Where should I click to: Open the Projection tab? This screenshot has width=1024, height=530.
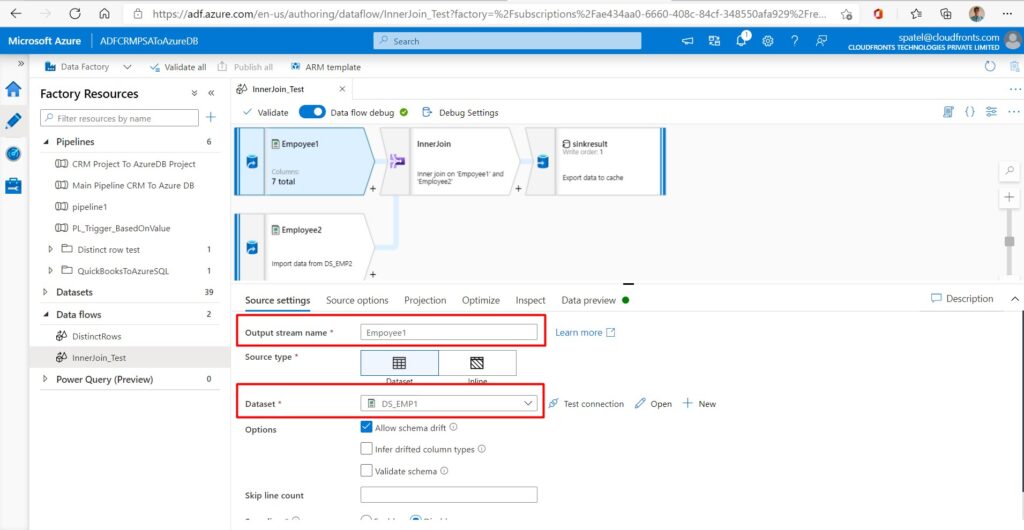click(425, 300)
